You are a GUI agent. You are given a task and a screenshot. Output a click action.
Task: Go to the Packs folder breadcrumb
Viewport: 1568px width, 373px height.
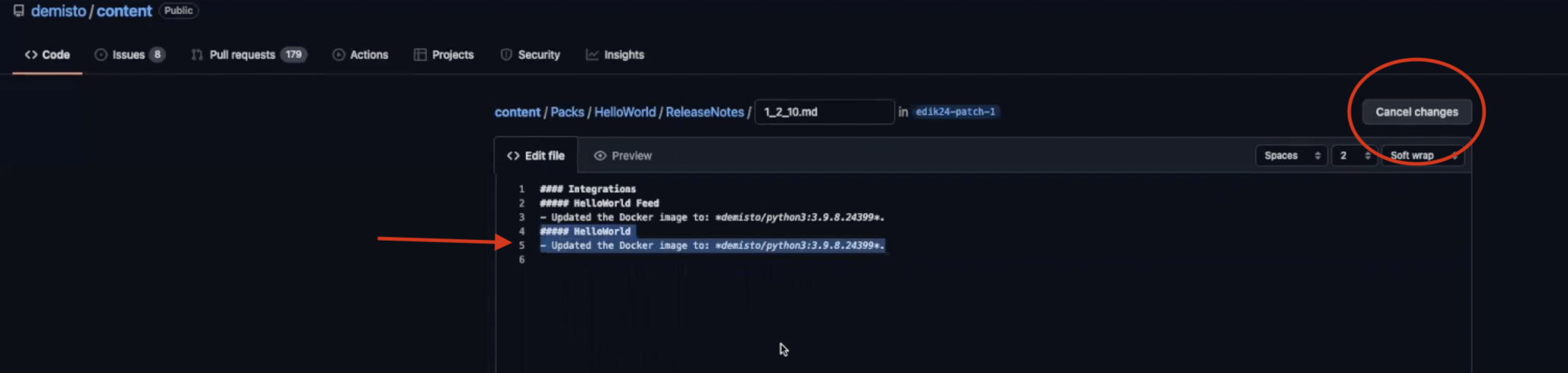pyautogui.click(x=567, y=112)
